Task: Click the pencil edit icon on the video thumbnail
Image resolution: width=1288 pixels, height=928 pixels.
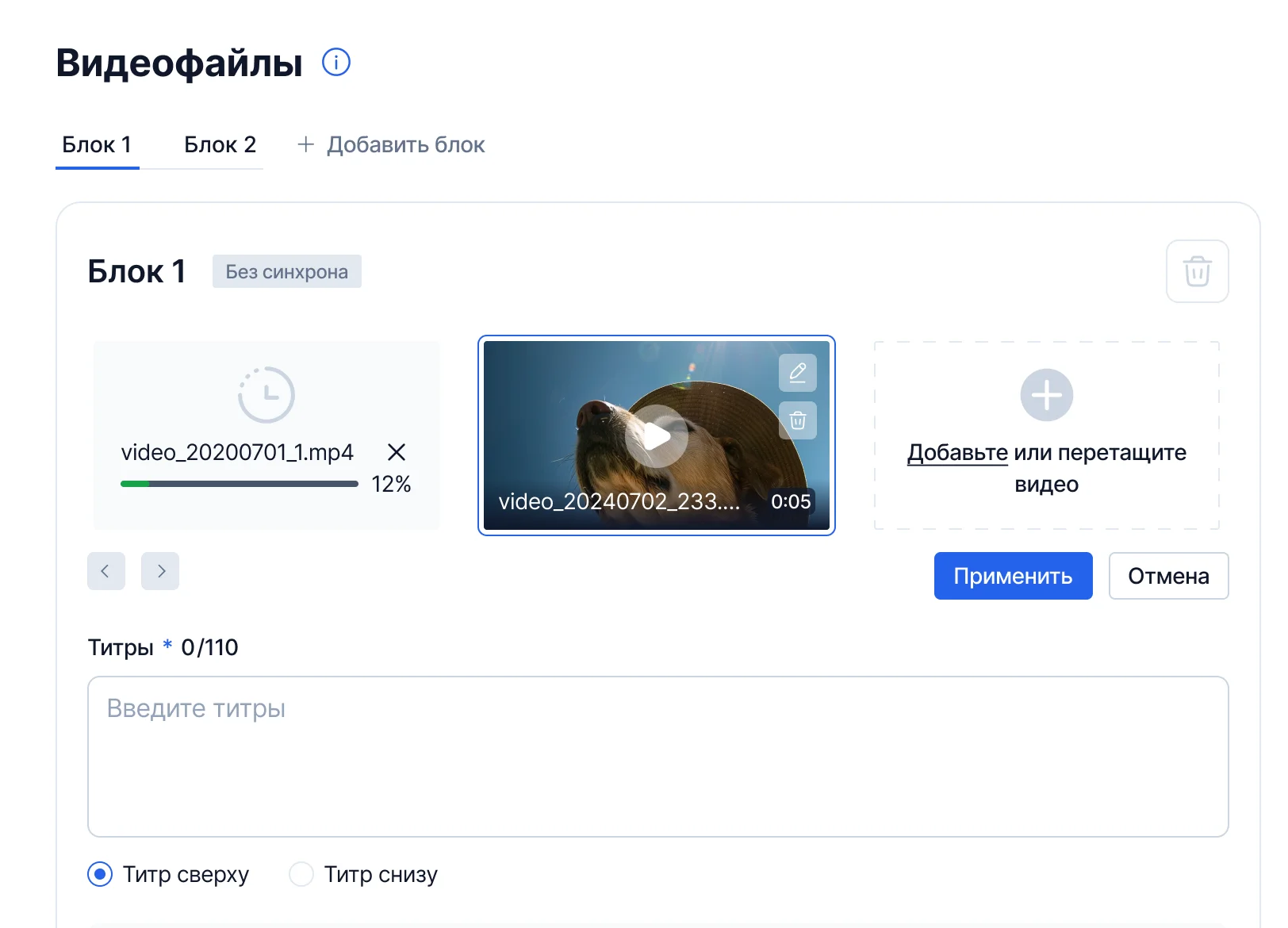Action: (798, 373)
